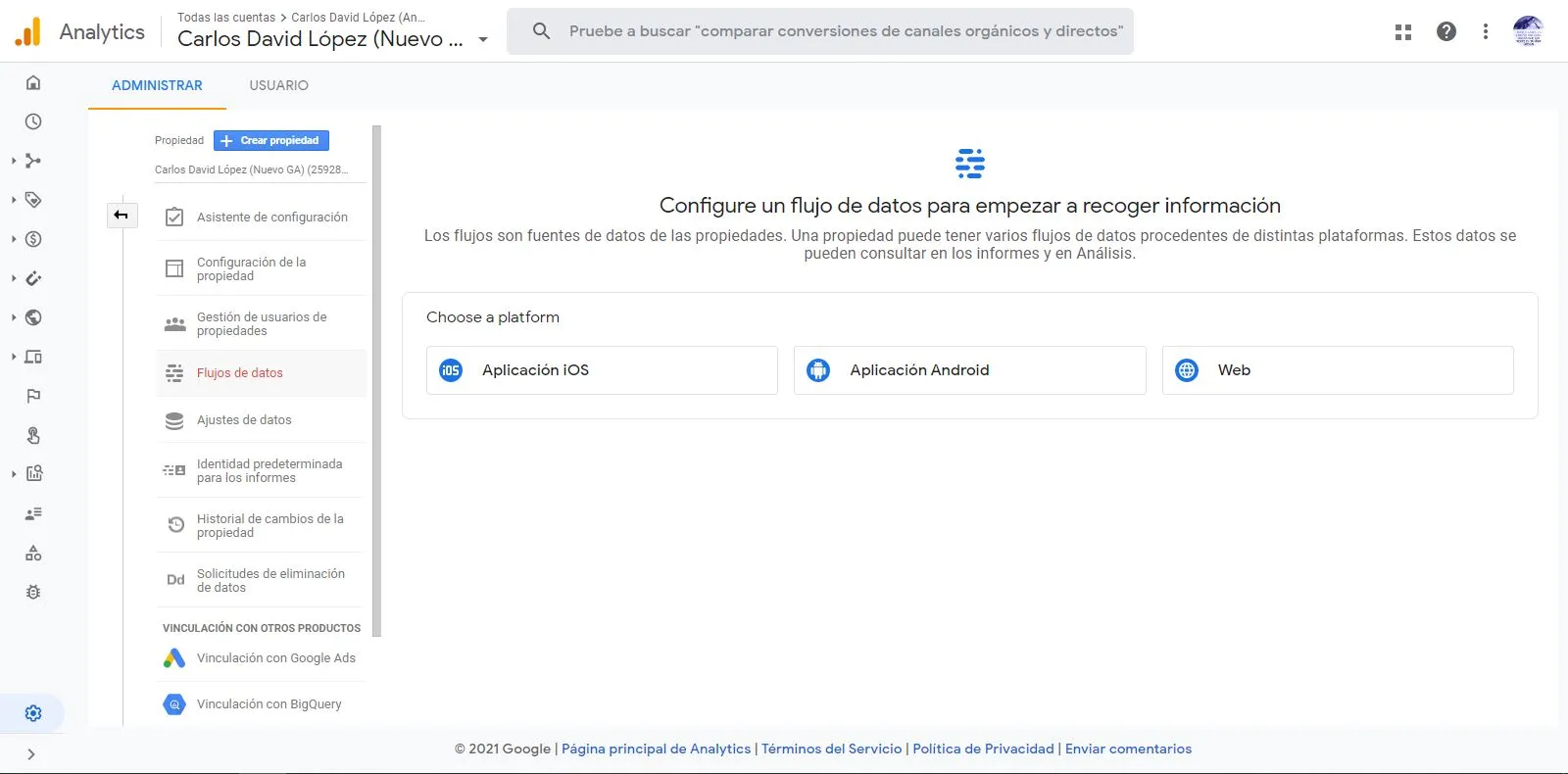Click the Google Ads logo icon
Image resolution: width=1568 pixels, height=774 pixels.
[x=174, y=658]
